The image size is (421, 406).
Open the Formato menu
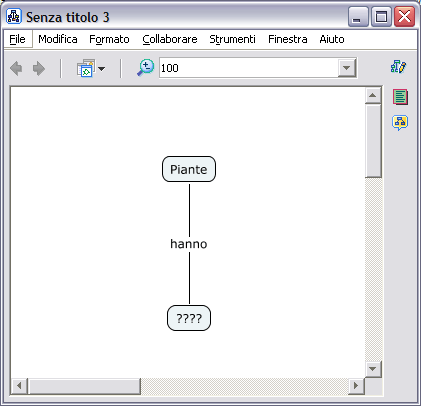click(109, 39)
